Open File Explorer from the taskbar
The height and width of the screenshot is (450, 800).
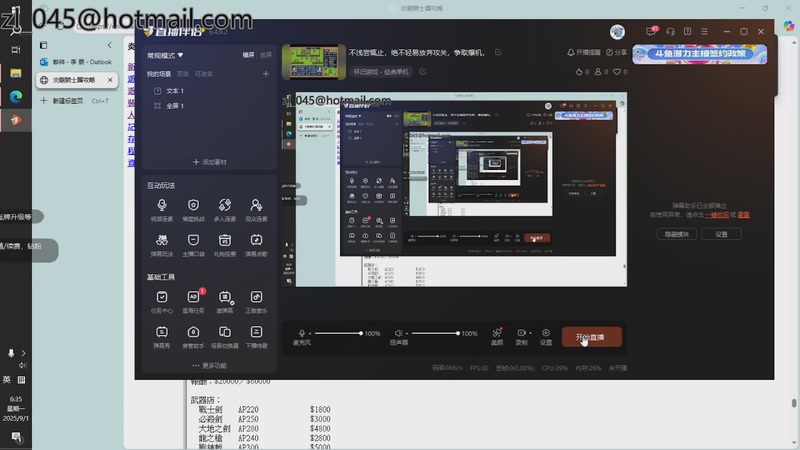pyautogui.click(x=16, y=73)
